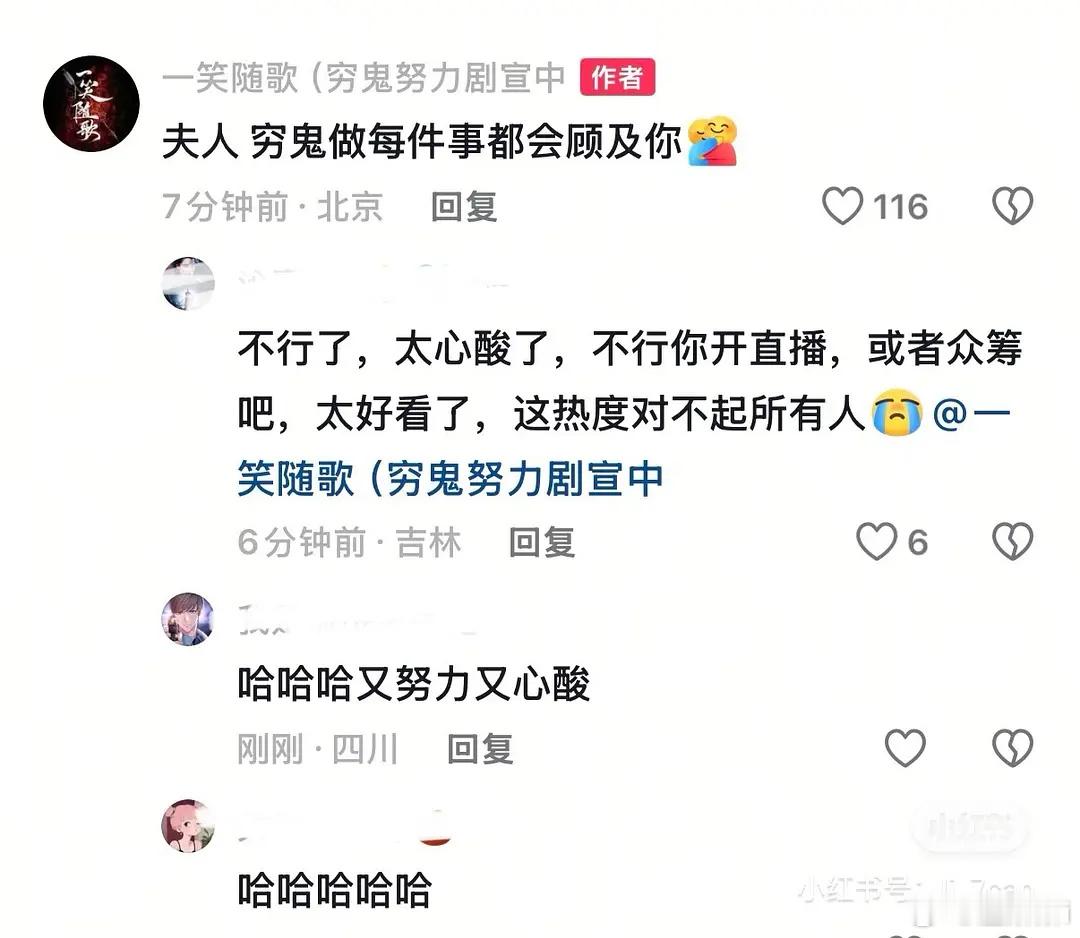Tap the crying emoji in Jilin comment
The width and height of the screenshot is (1080, 938).
click(897, 413)
